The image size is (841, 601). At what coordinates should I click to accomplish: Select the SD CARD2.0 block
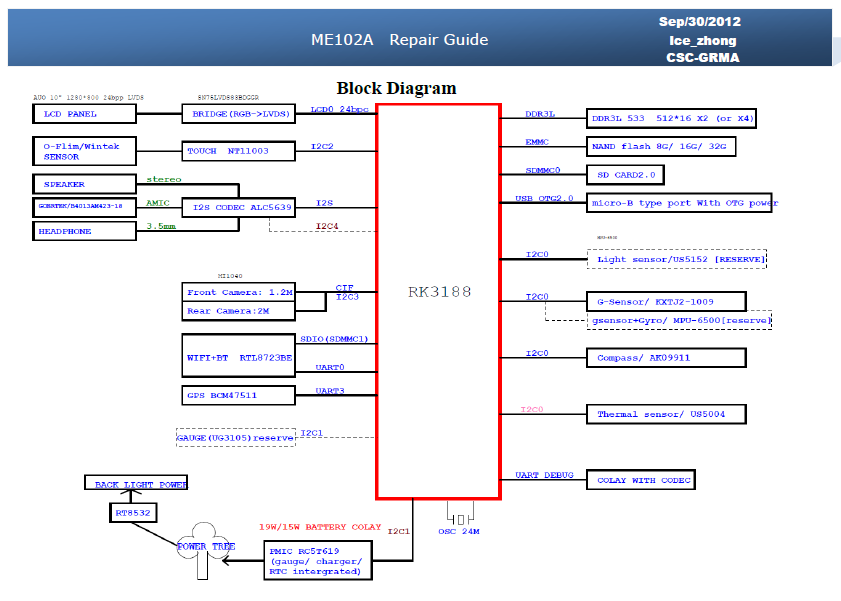coord(625,175)
